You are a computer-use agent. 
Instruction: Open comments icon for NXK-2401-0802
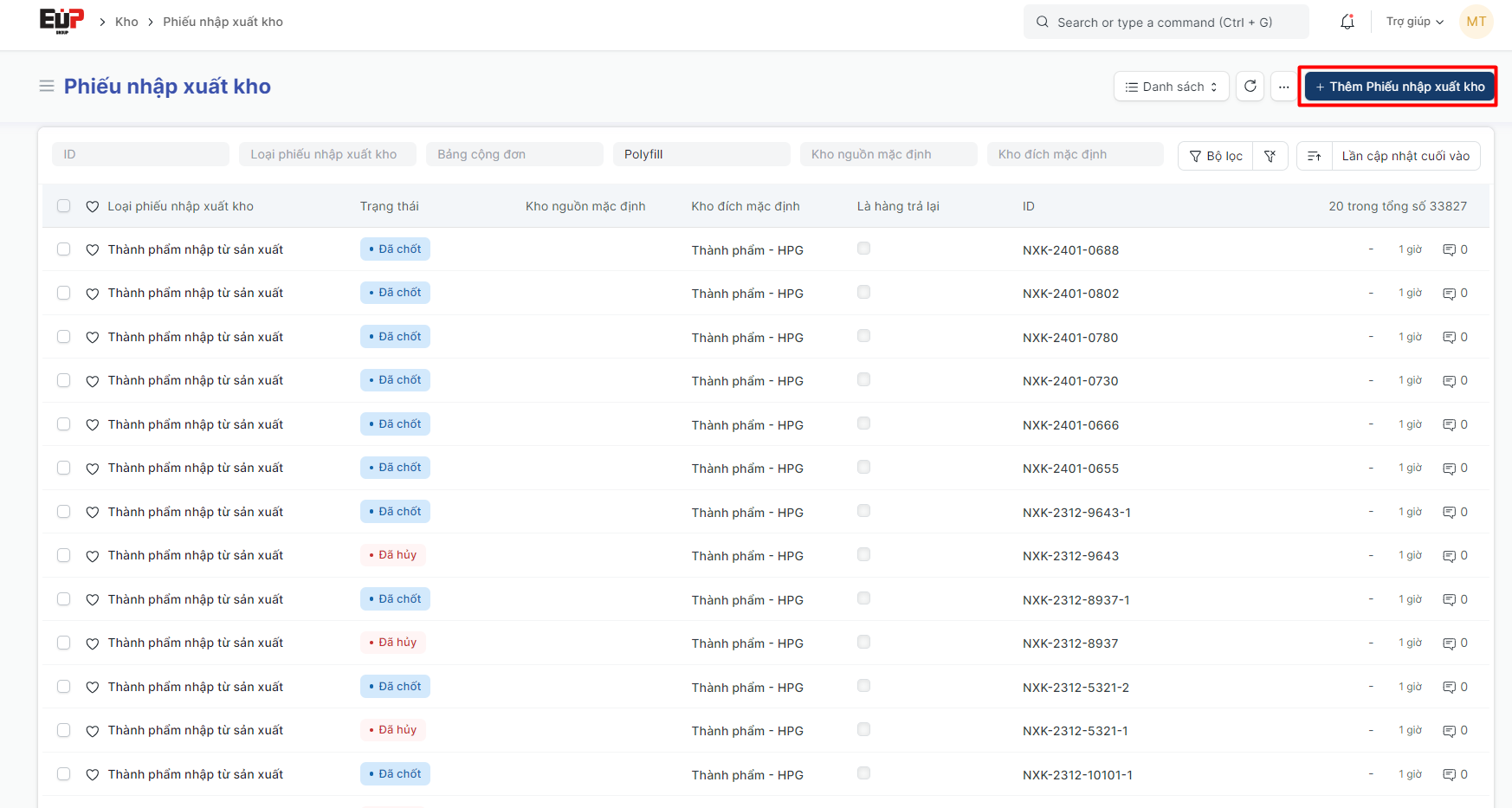[1449, 294]
